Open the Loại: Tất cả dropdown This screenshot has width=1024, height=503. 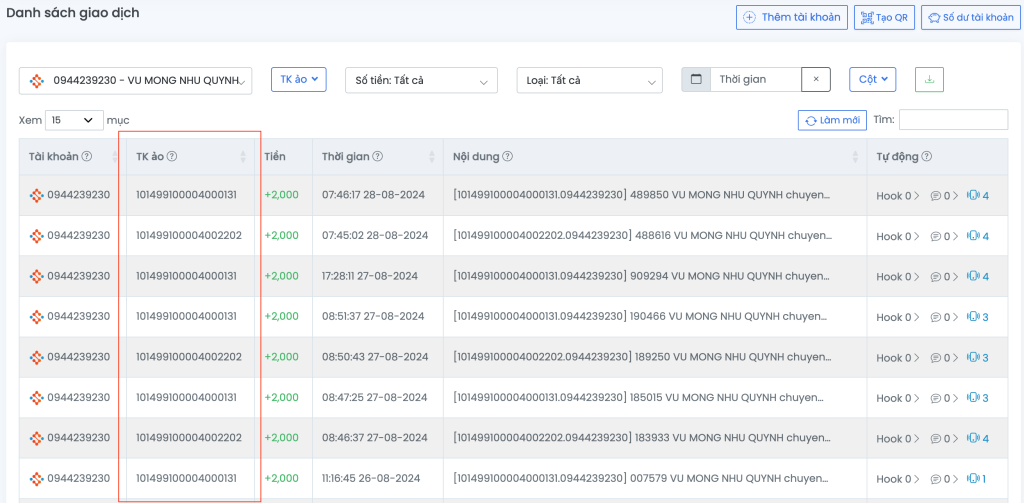click(590, 80)
